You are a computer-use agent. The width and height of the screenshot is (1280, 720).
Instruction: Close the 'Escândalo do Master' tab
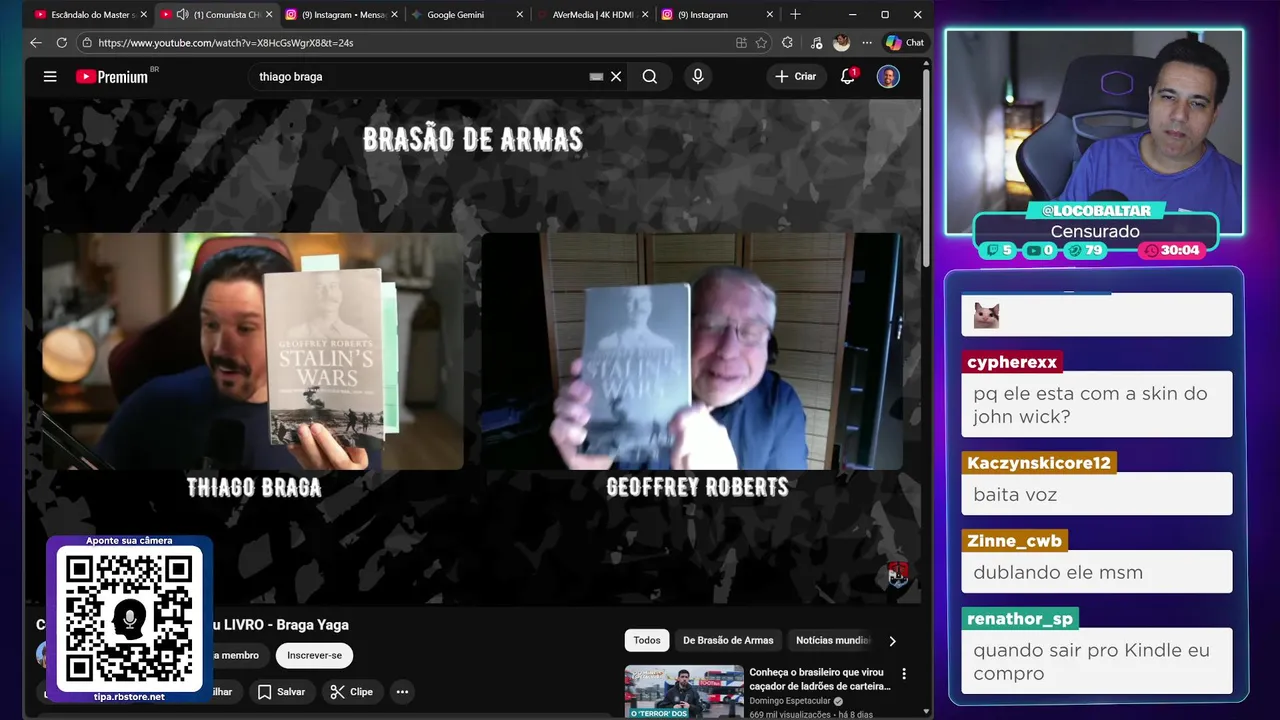click(x=144, y=15)
